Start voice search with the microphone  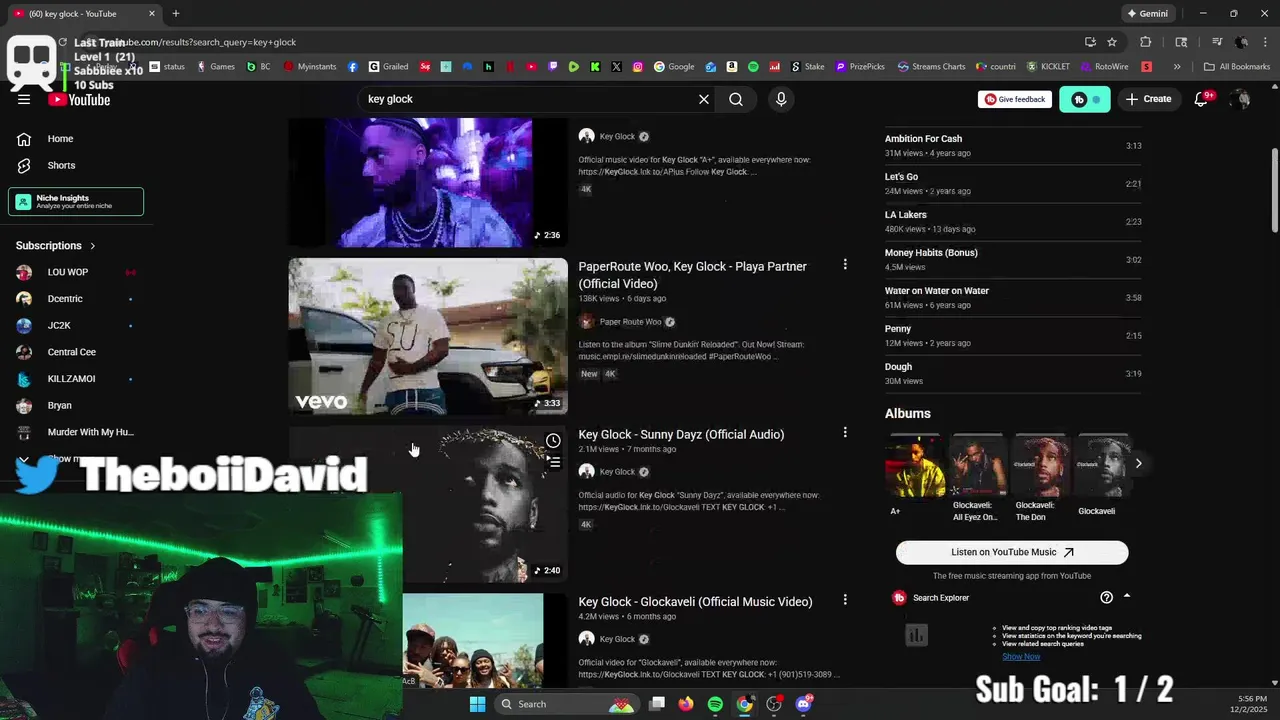click(781, 99)
